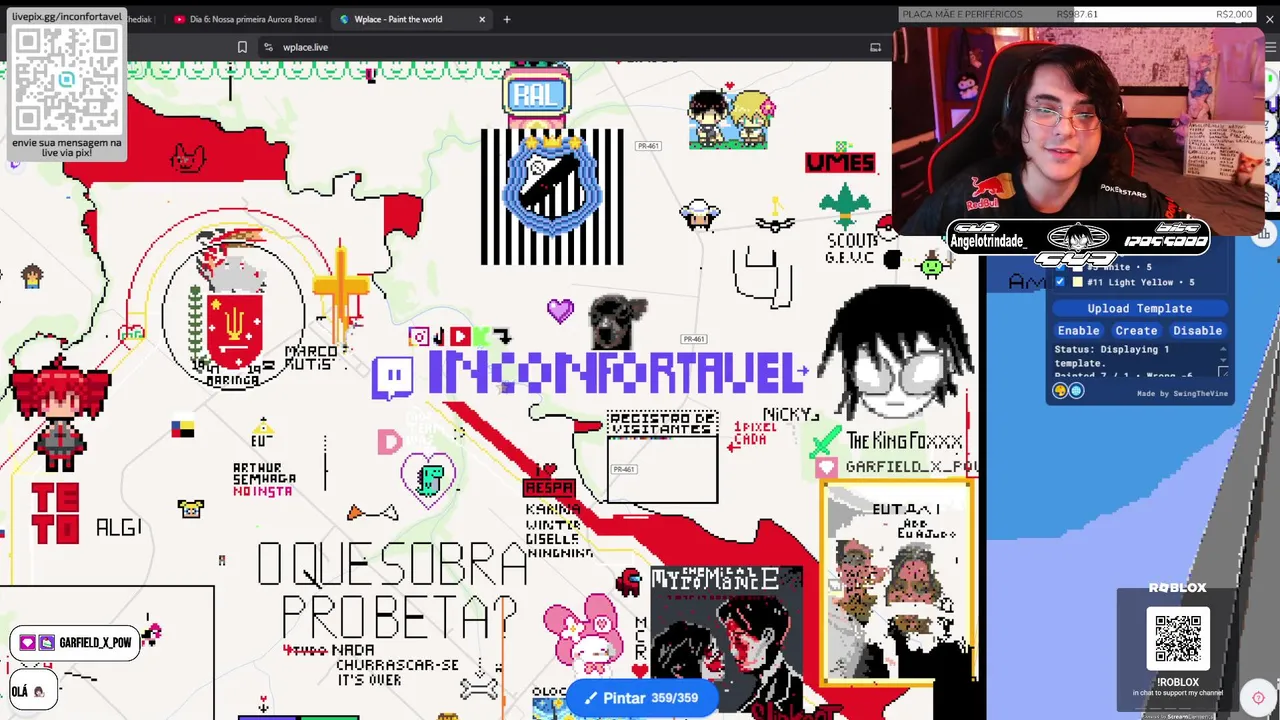The width and height of the screenshot is (1280, 720).
Task: Click the LivePix QR code overlay
Action: (67, 80)
